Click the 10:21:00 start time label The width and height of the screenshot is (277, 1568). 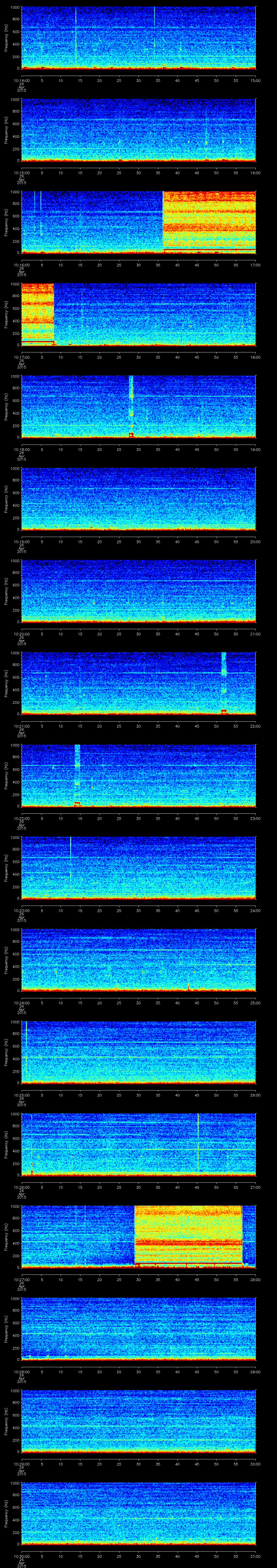coord(21,726)
